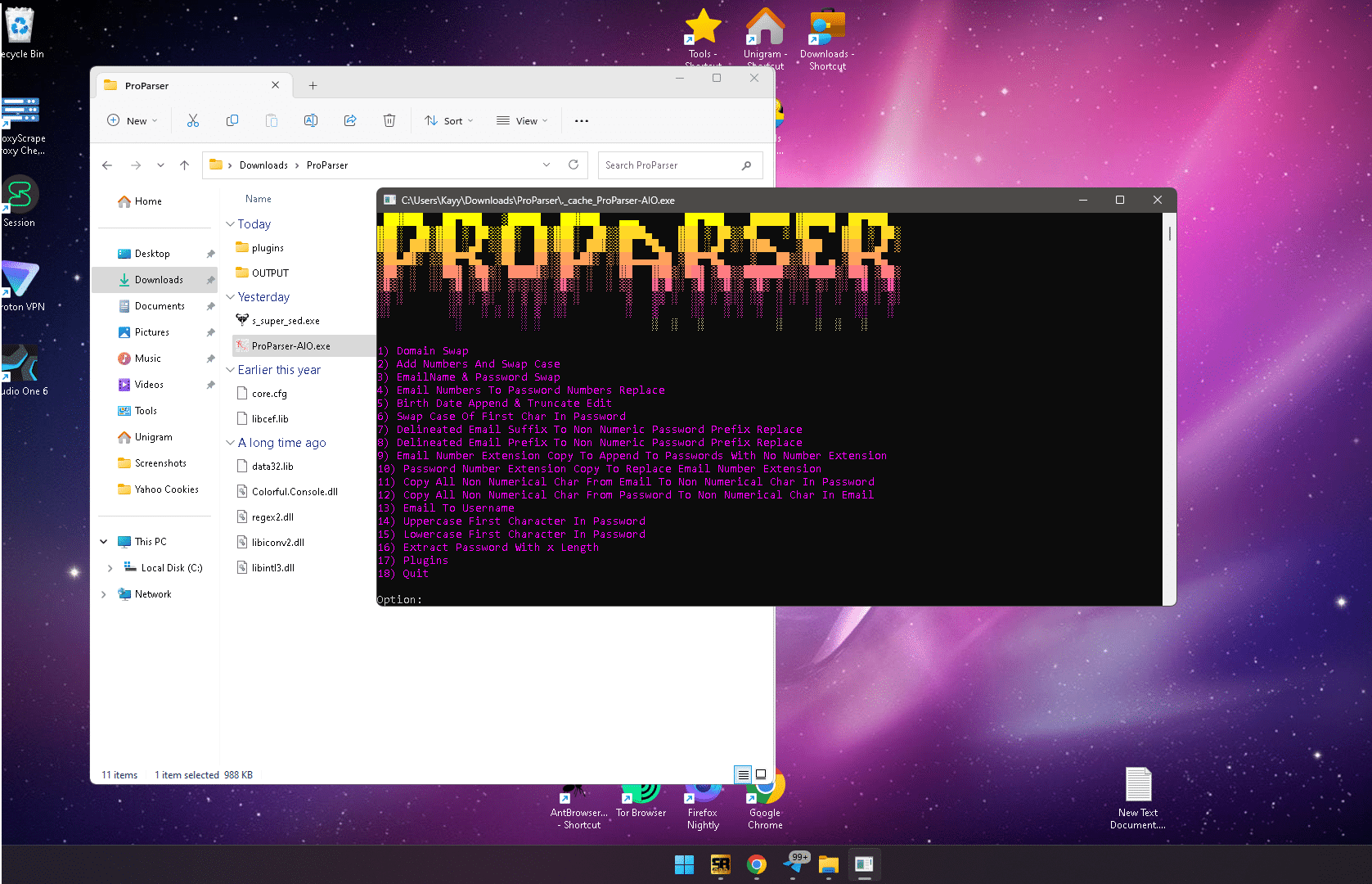The width and height of the screenshot is (1372, 884).
Task: Cut the selected ProParser-AIO.exe file
Action: 193,120
